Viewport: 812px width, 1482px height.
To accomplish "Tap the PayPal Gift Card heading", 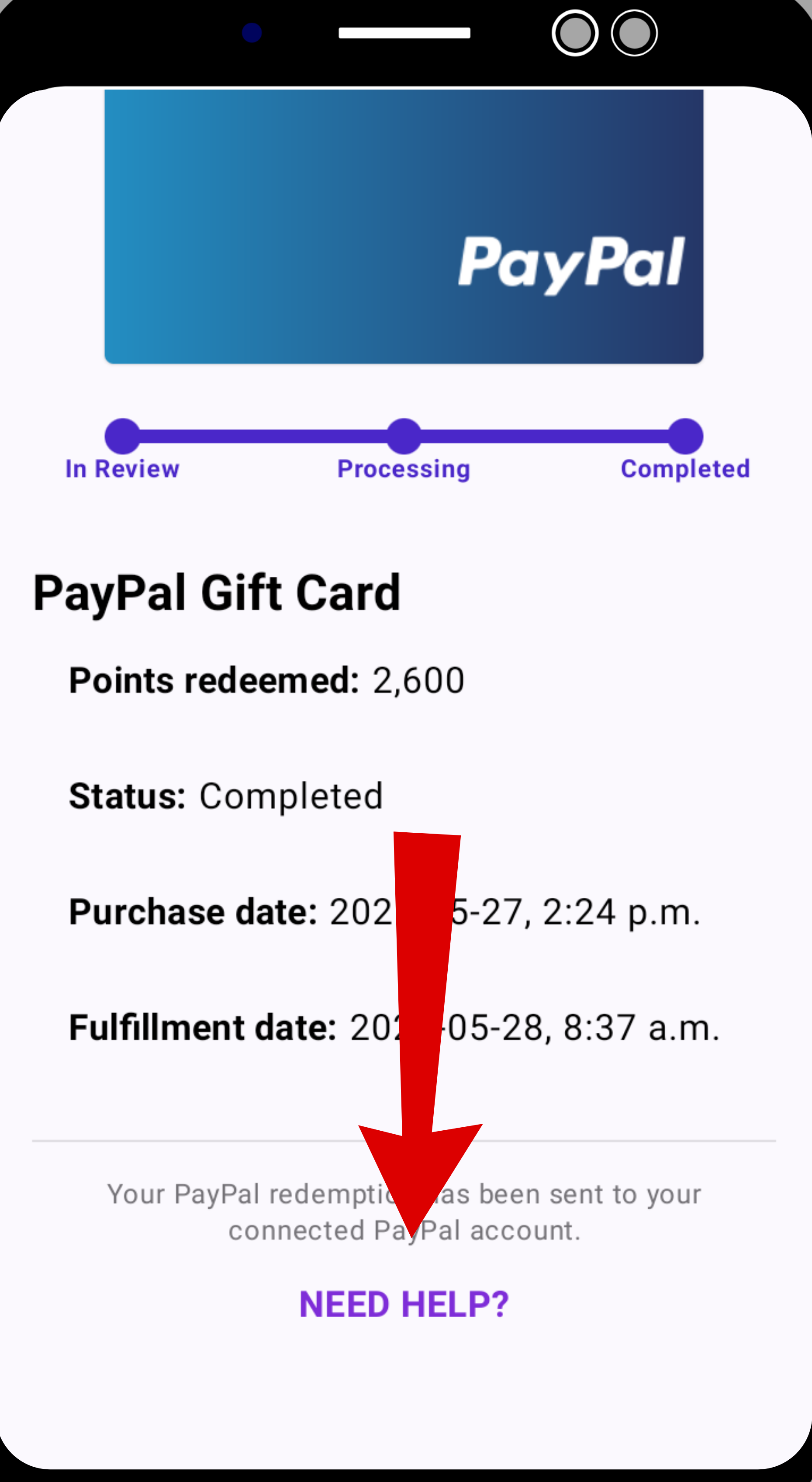I will [217, 593].
